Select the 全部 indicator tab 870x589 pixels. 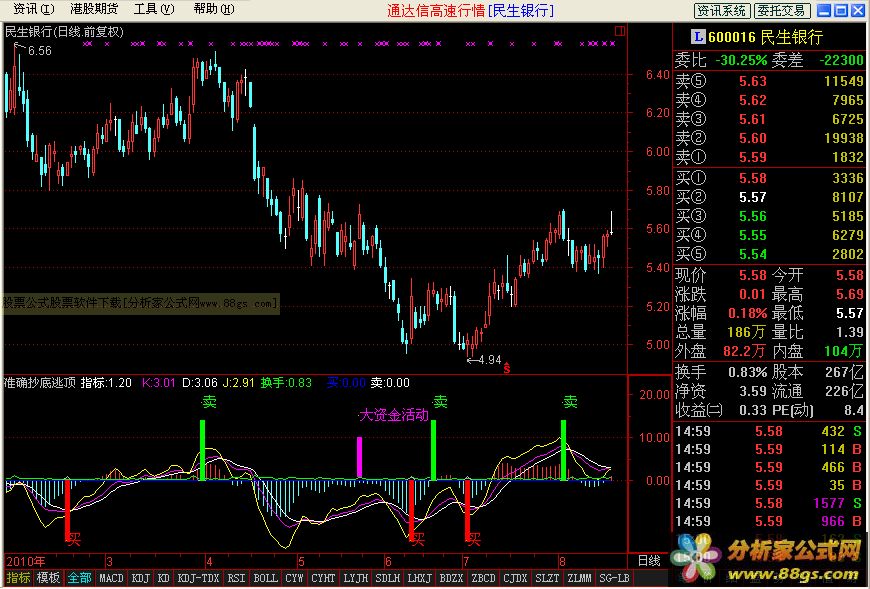coord(79,578)
